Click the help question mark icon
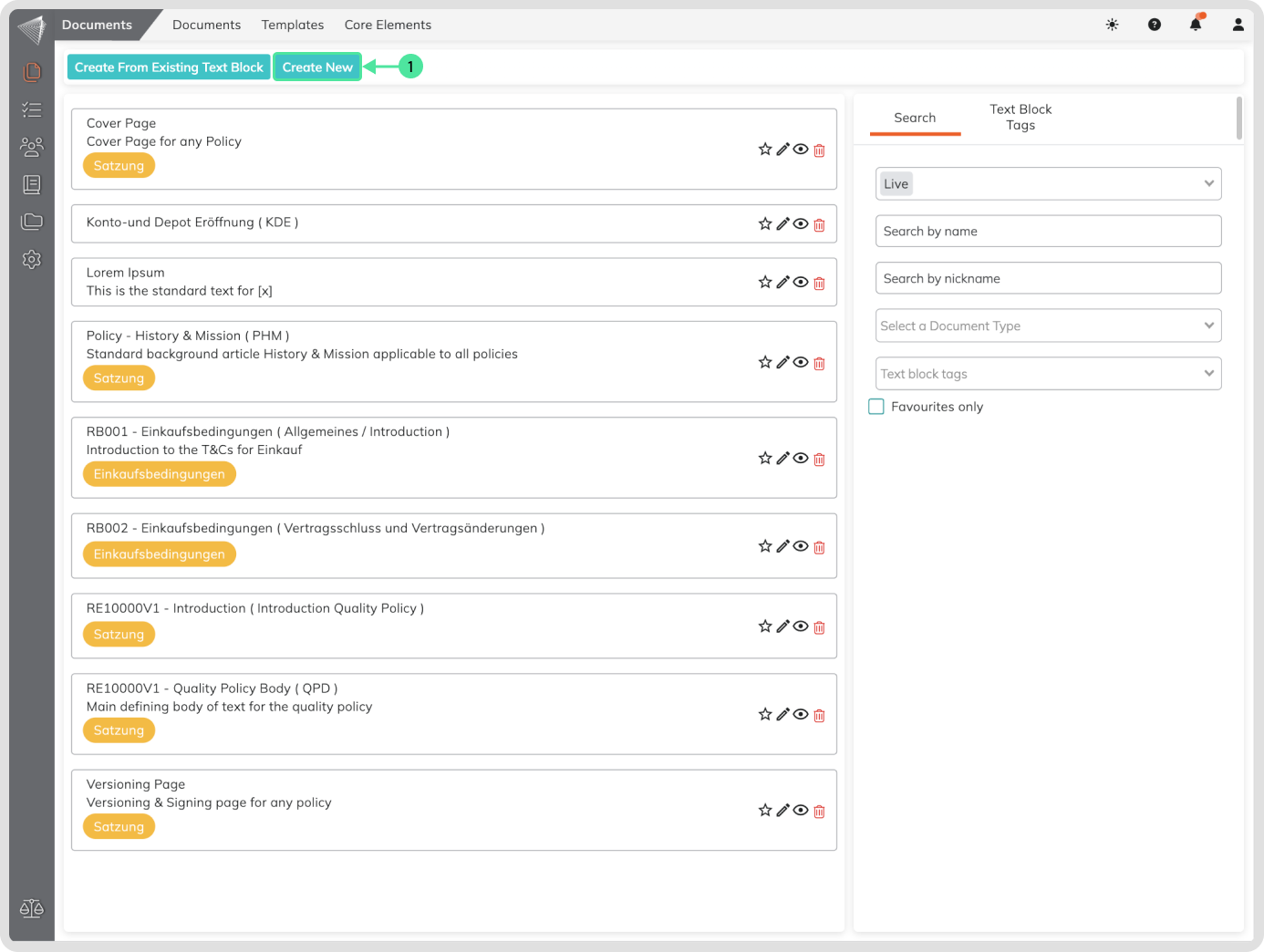The image size is (1264, 952). (1155, 25)
